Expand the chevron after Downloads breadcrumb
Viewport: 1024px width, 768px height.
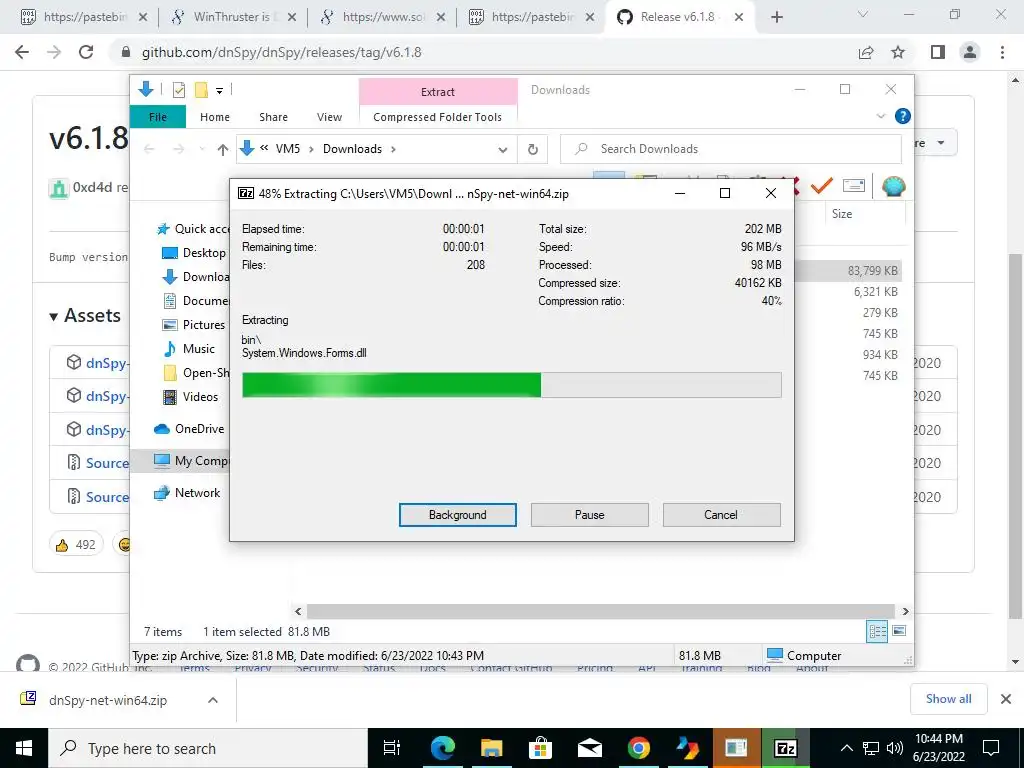coord(393,150)
